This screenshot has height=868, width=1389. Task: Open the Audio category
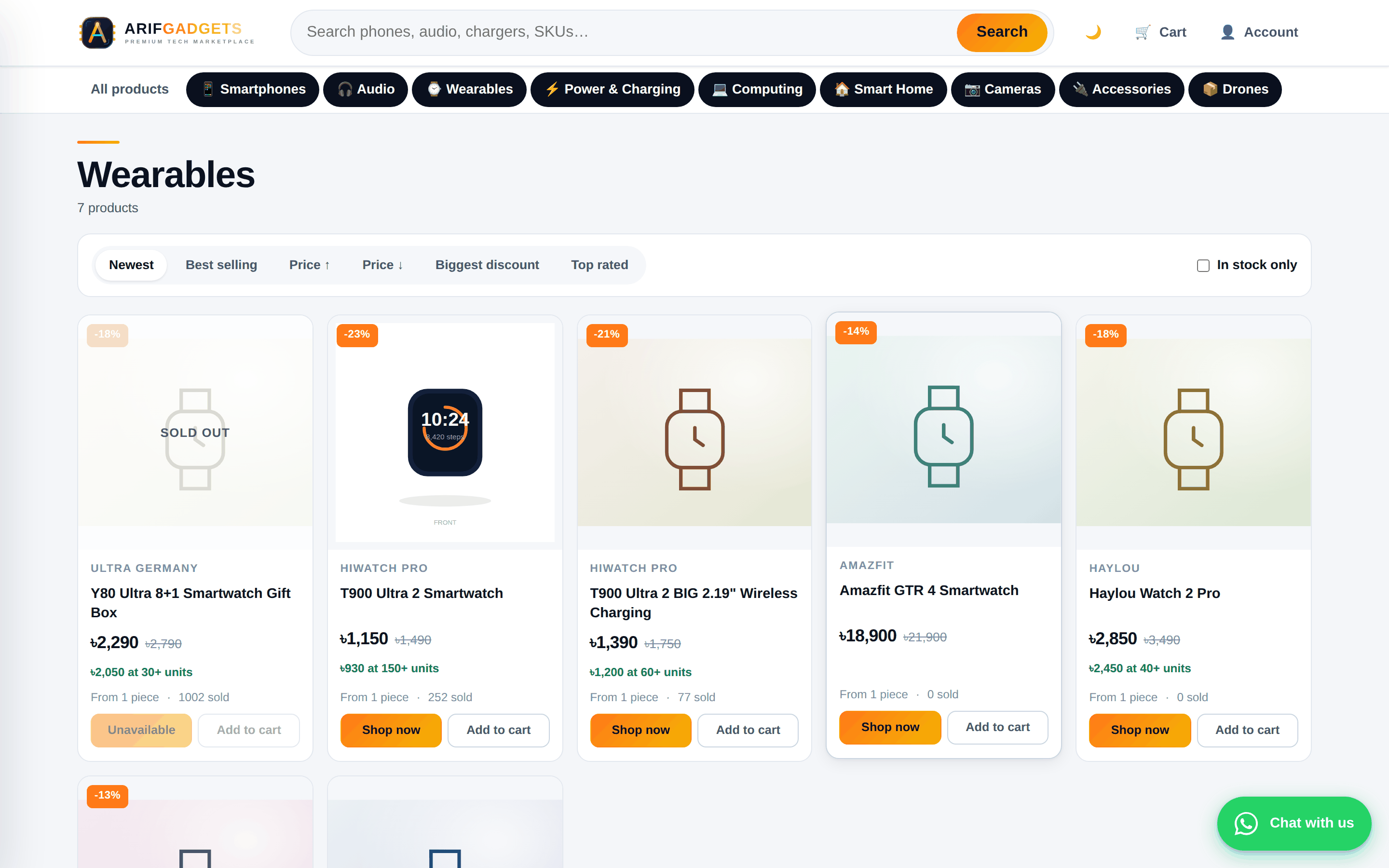click(366, 90)
